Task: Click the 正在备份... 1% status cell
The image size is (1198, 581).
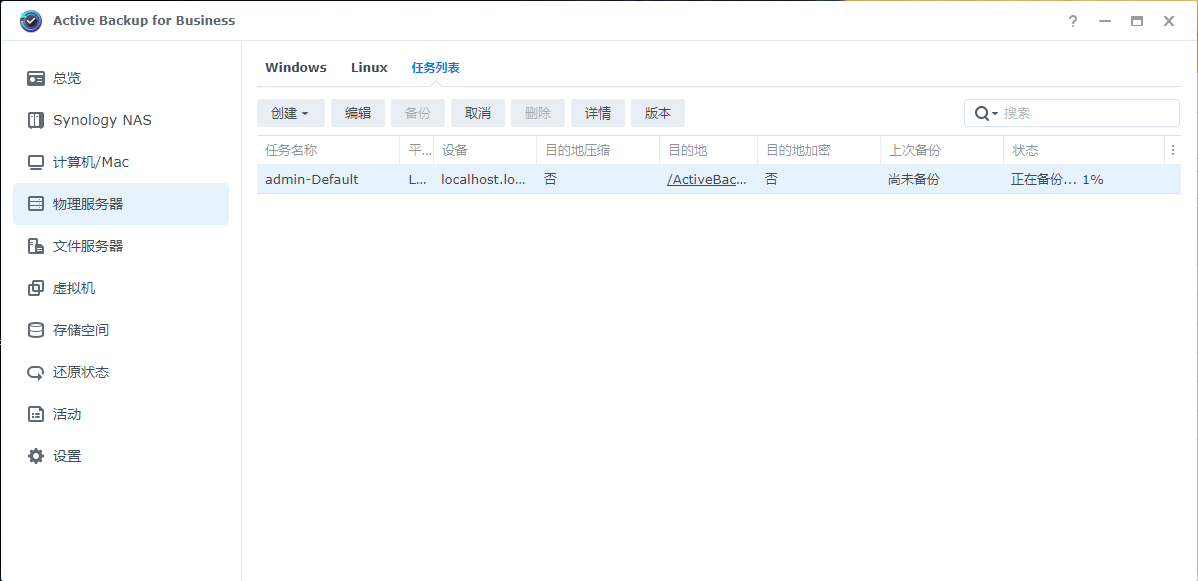Action: (1057, 180)
